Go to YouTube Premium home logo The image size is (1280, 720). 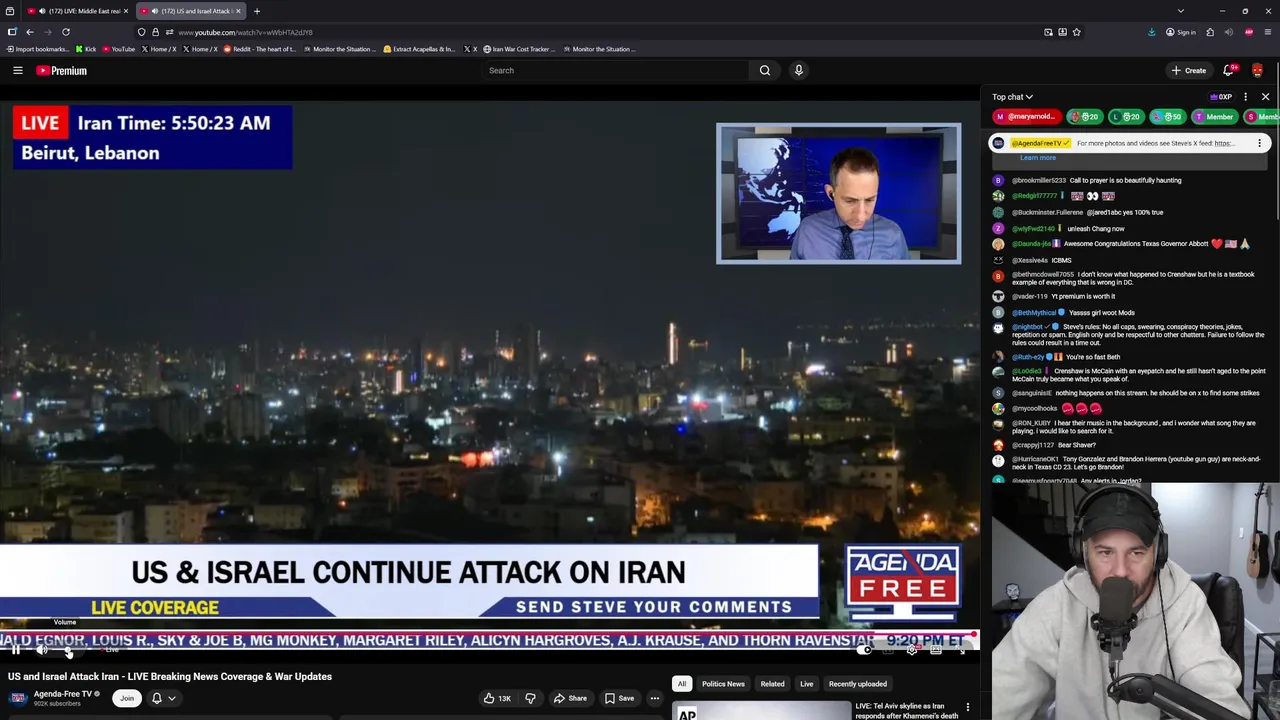(62, 70)
